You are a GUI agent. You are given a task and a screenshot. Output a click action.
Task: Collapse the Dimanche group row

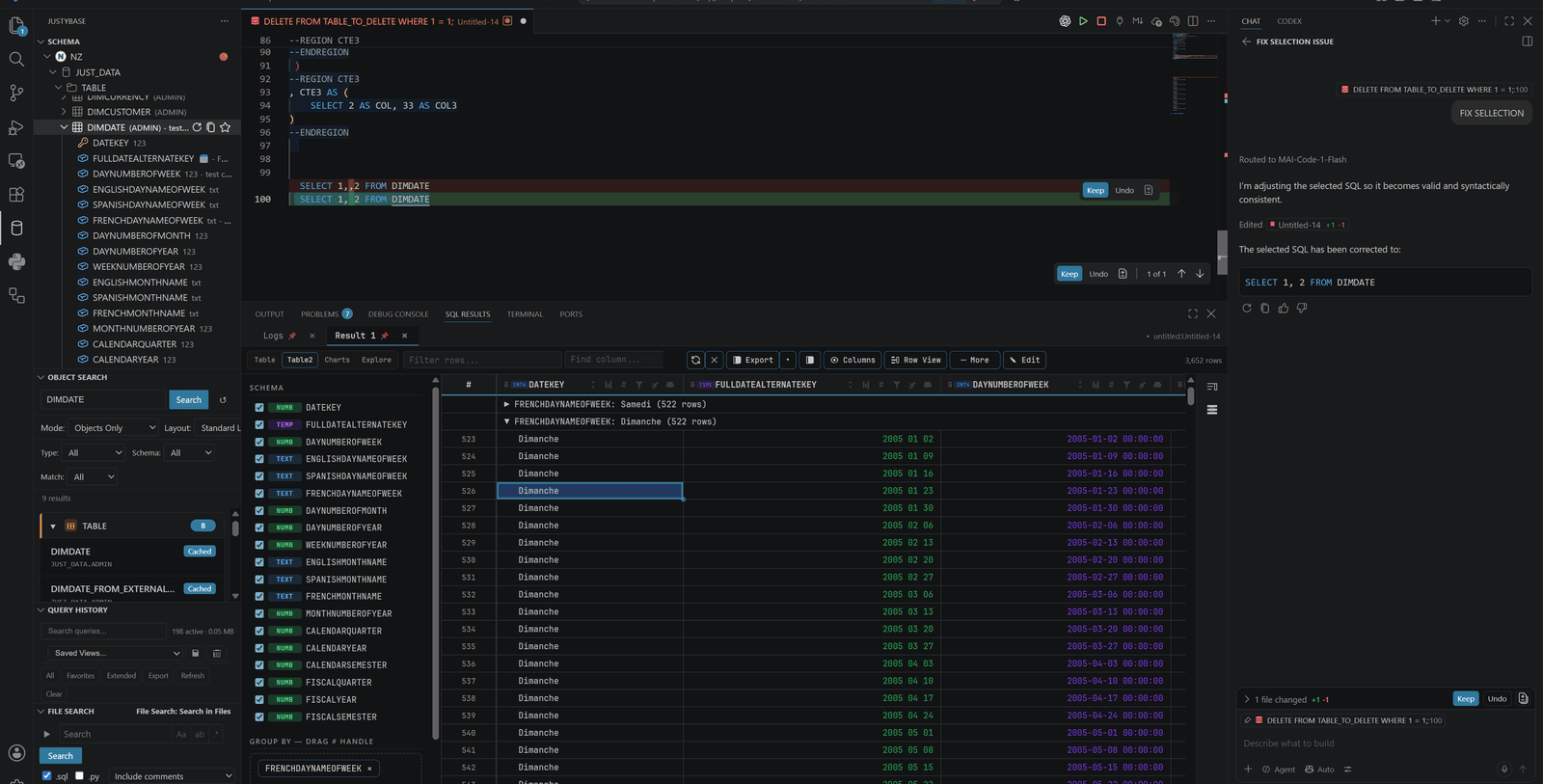tap(507, 421)
